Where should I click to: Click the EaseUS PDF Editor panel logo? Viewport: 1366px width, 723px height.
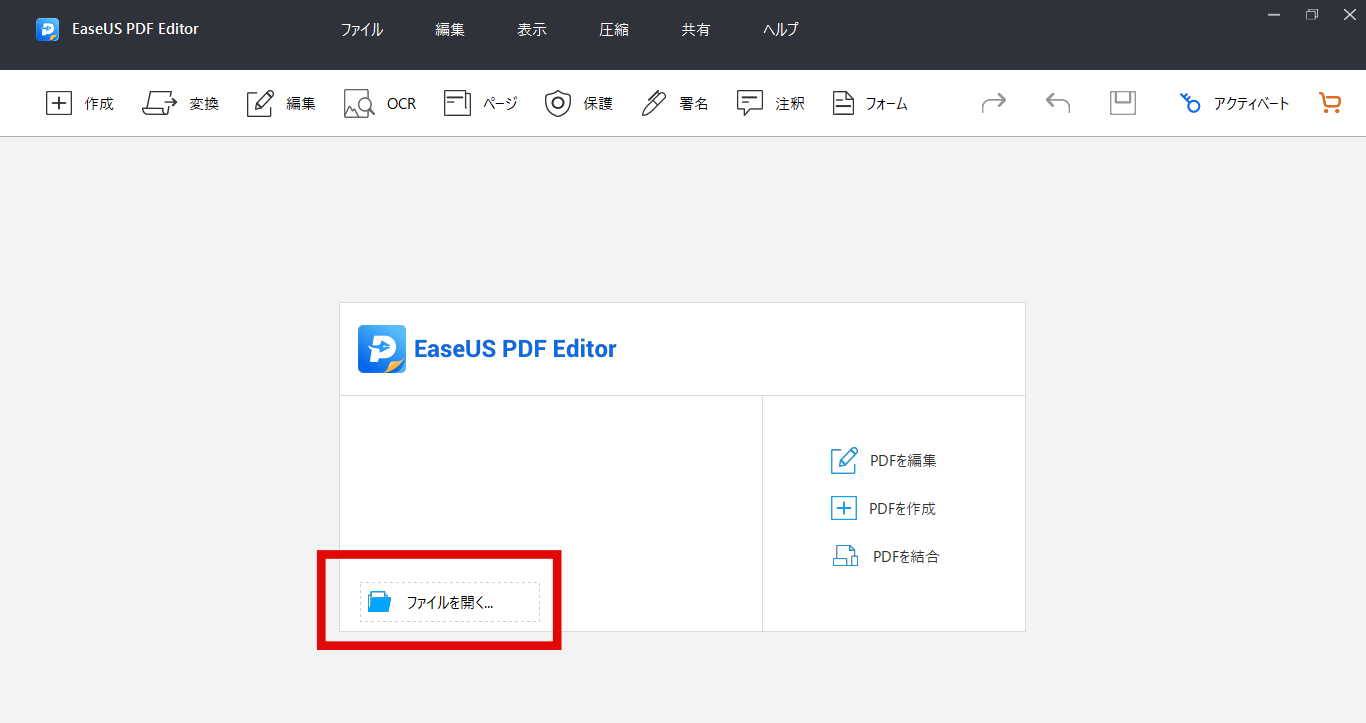(382, 349)
